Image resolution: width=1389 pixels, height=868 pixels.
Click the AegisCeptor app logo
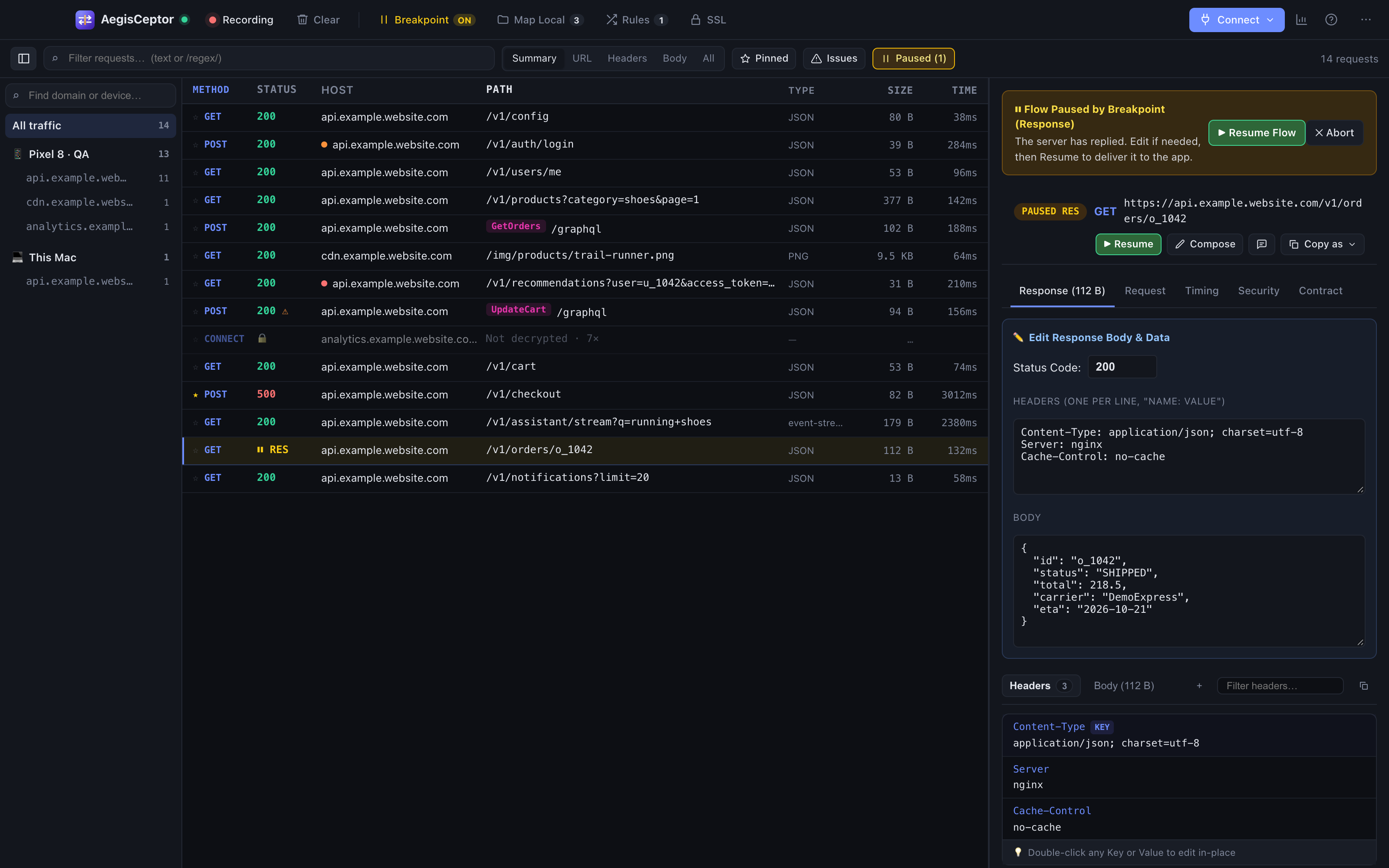[x=85, y=20]
